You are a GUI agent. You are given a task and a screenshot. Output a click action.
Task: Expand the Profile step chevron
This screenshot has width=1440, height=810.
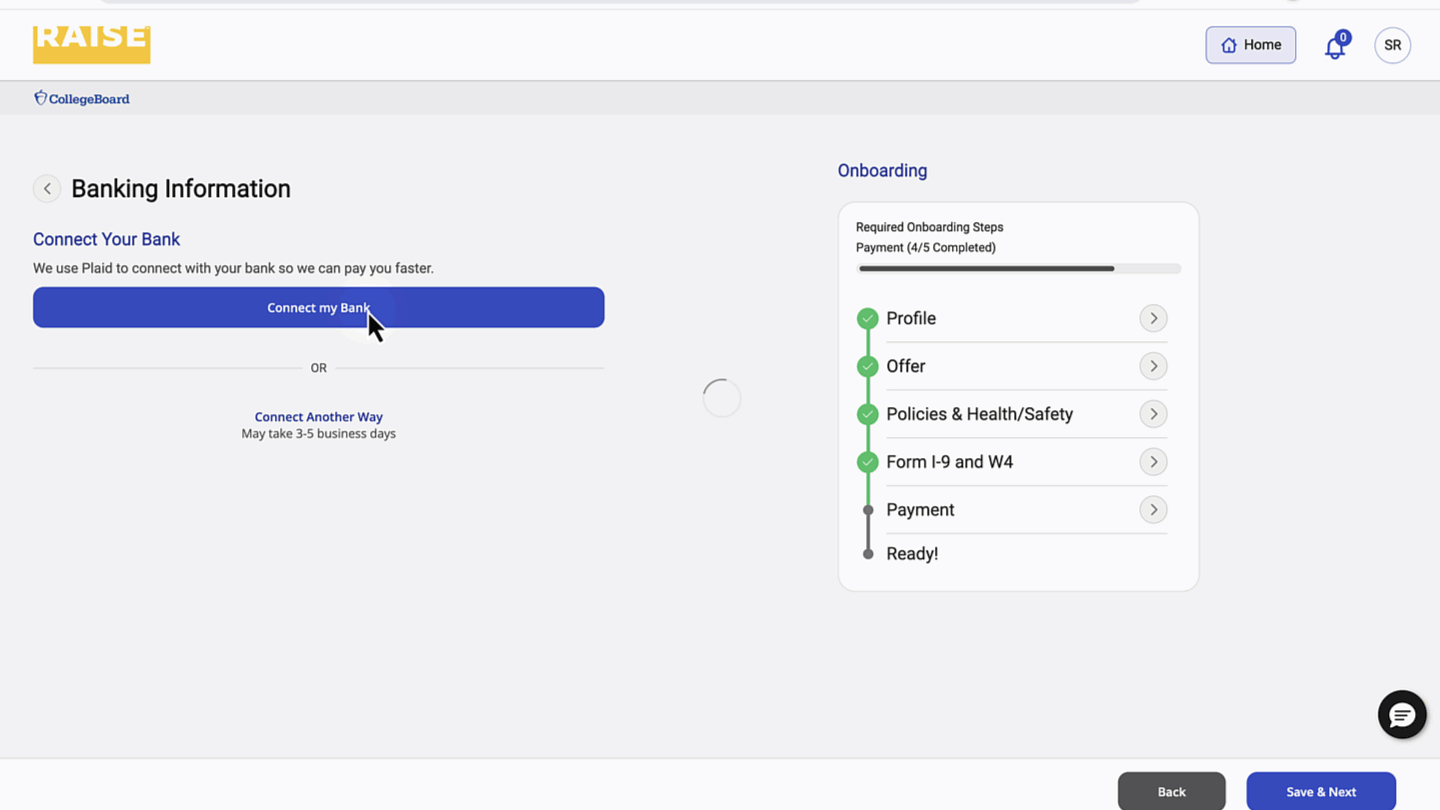pyautogui.click(x=1153, y=319)
